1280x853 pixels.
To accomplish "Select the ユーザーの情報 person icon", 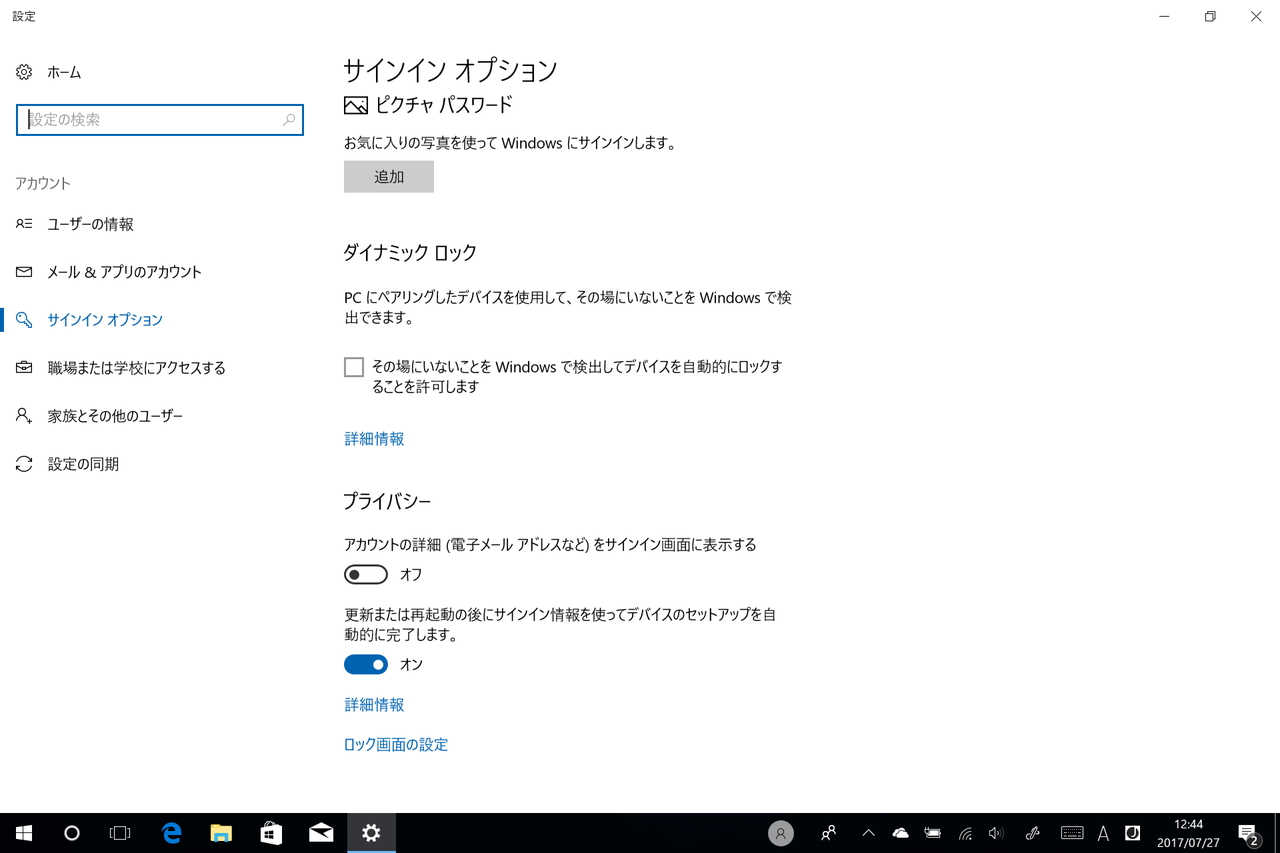I will (24, 224).
